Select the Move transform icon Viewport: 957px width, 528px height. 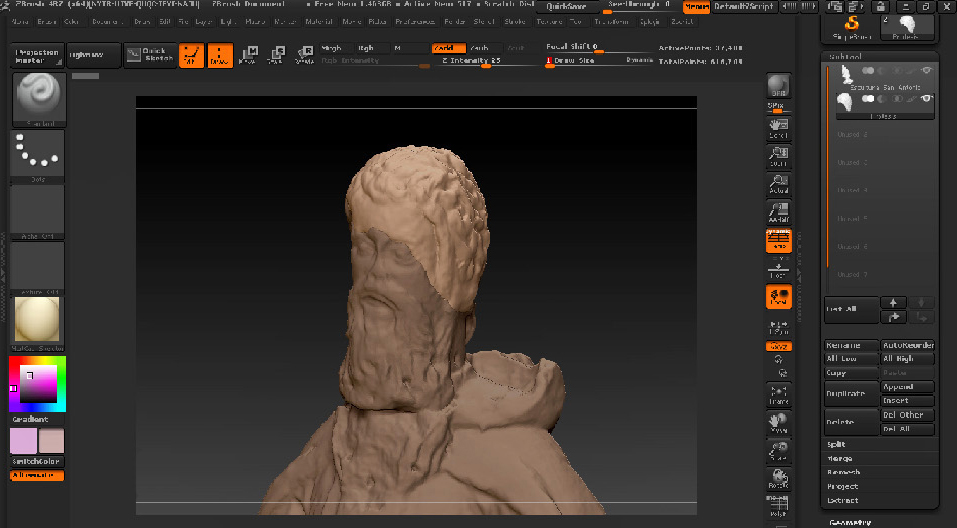tap(248, 56)
